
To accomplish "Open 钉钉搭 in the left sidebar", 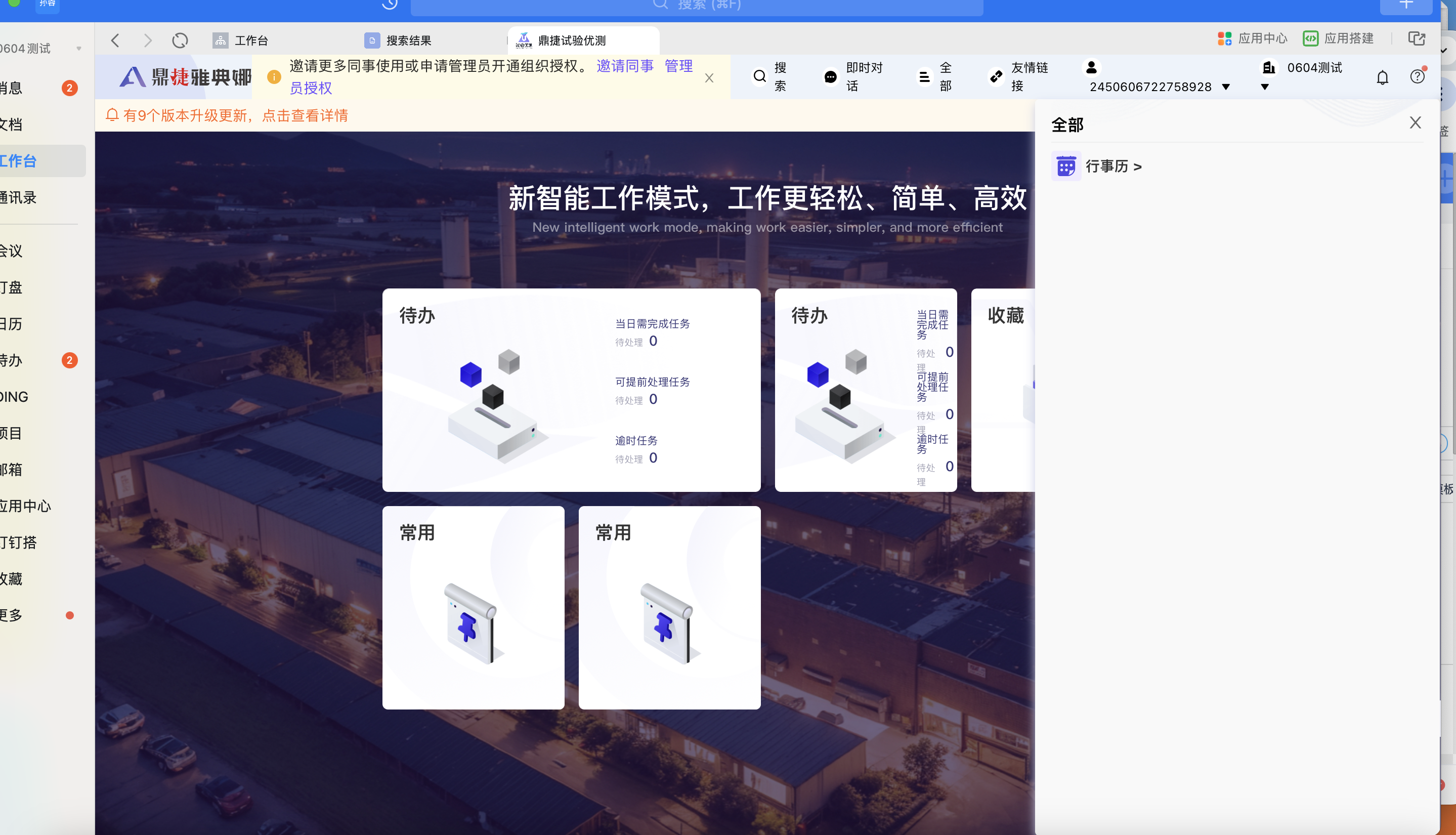I will (39, 542).
